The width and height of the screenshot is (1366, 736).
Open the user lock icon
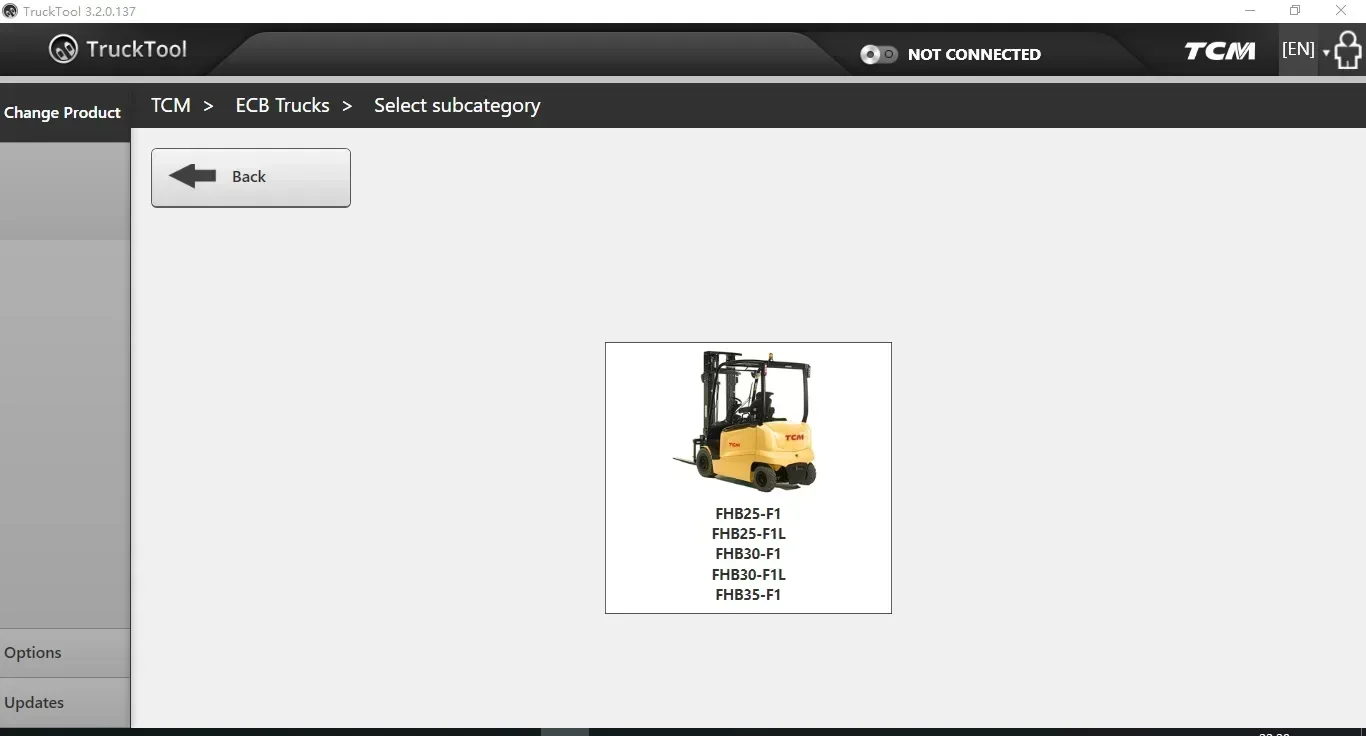[x=1348, y=49]
